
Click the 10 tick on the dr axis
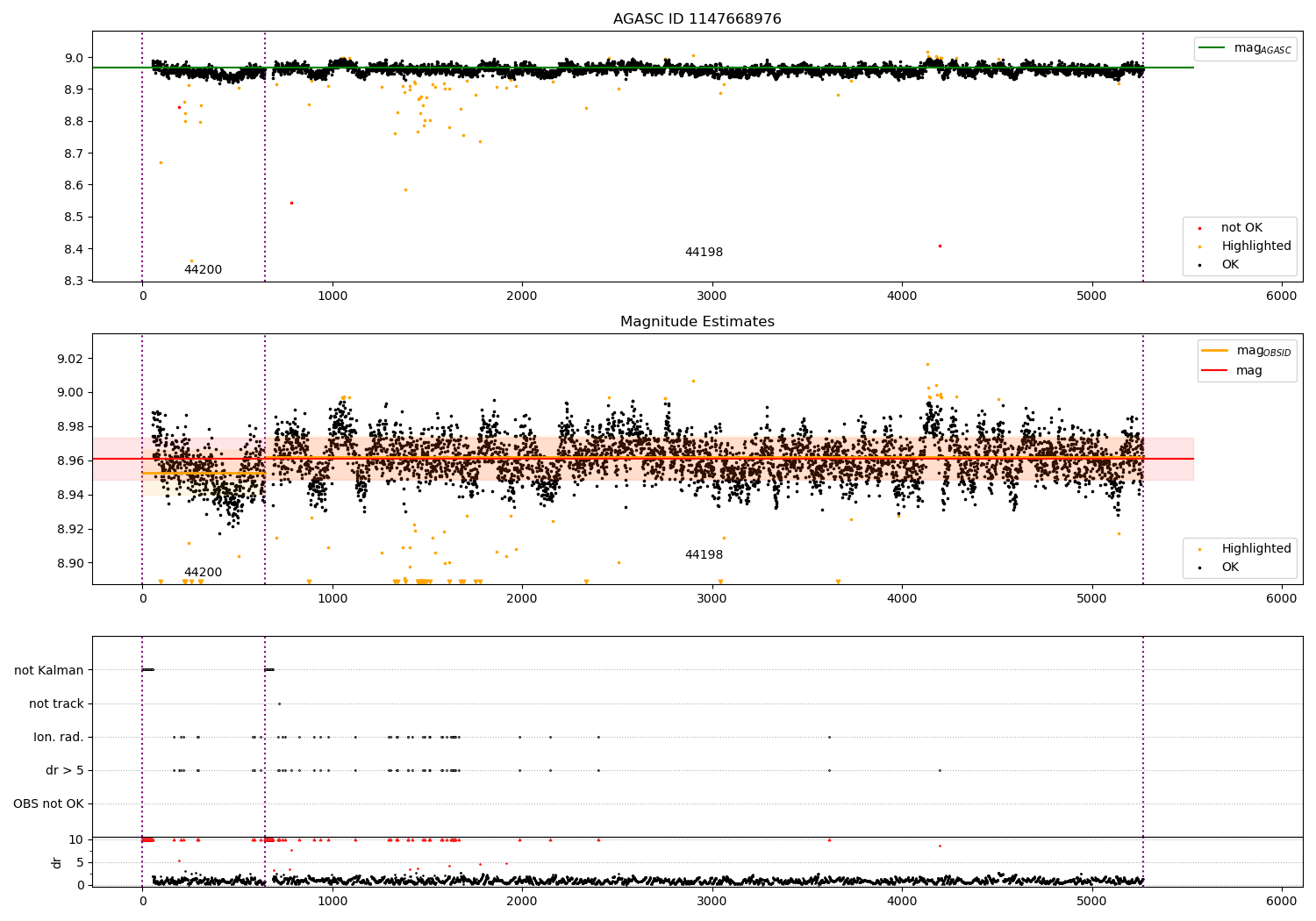(x=76, y=840)
